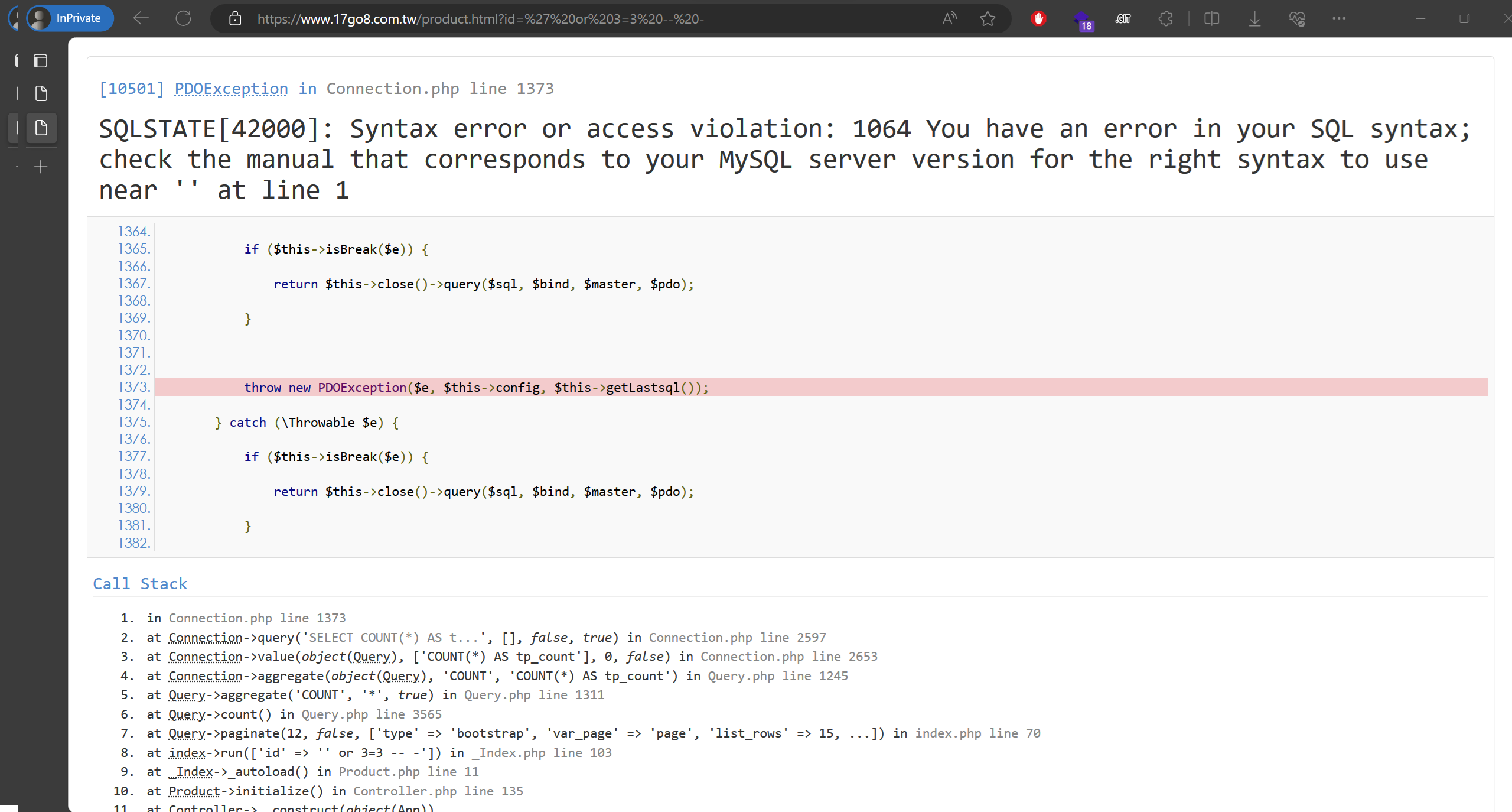Open the Extensions puzzle-piece menu
1512x812 pixels.
[x=1165, y=19]
